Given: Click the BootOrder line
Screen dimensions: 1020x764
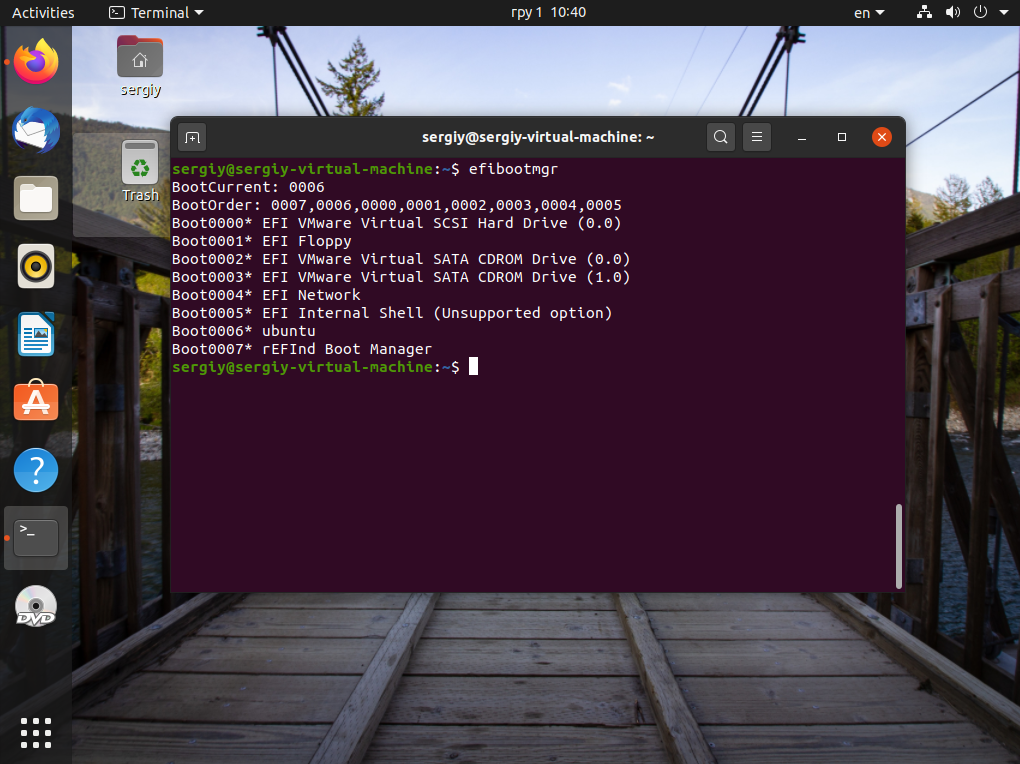Looking at the screenshot, I should click(397, 206).
